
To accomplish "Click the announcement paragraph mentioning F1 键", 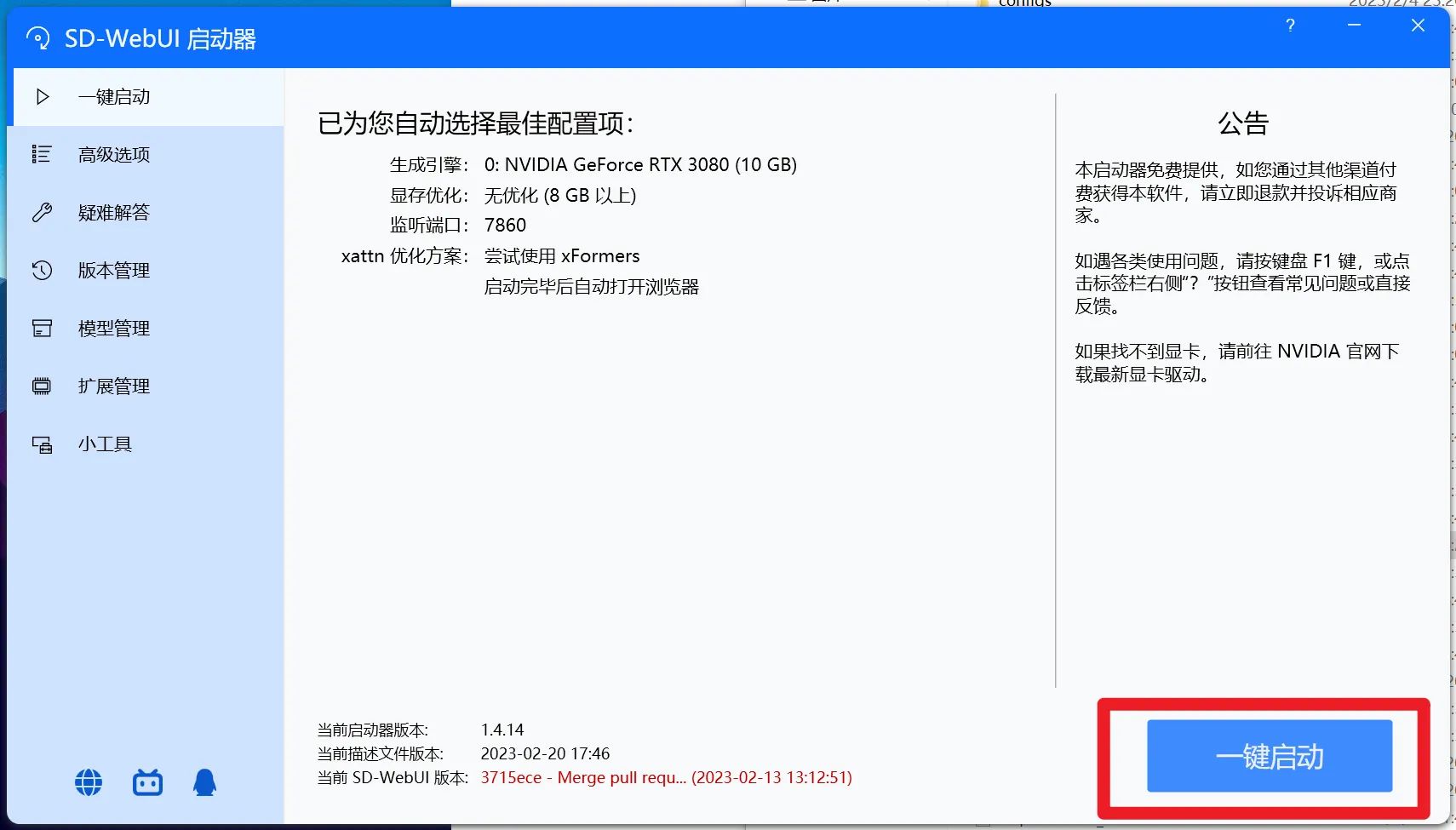I will pyautogui.click(x=1242, y=283).
